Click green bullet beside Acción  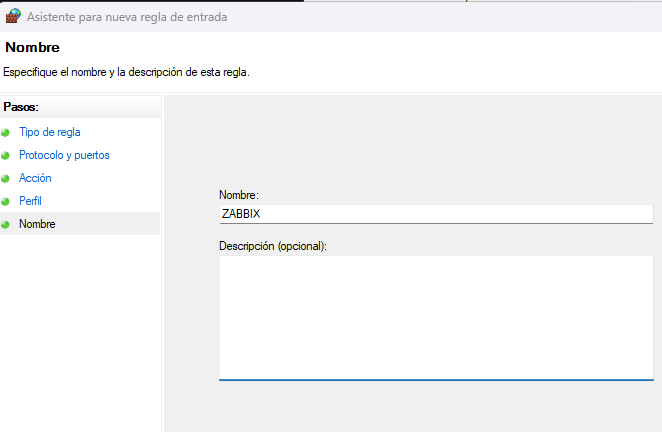[5, 178]
